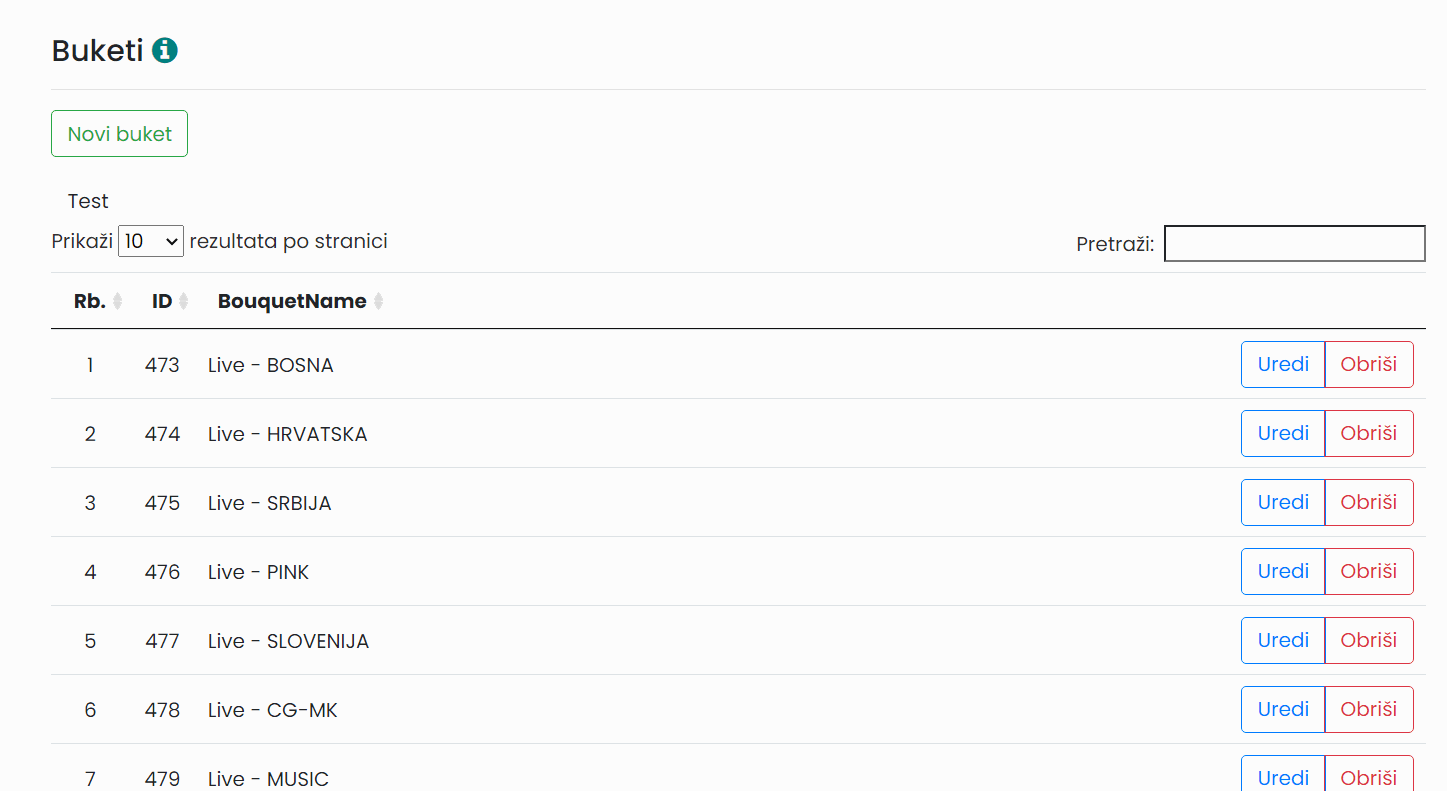The width and height of the screenshot is (1447, 791).
Task: Sort by the BouquetName column arrows
Action: (378, 301)
